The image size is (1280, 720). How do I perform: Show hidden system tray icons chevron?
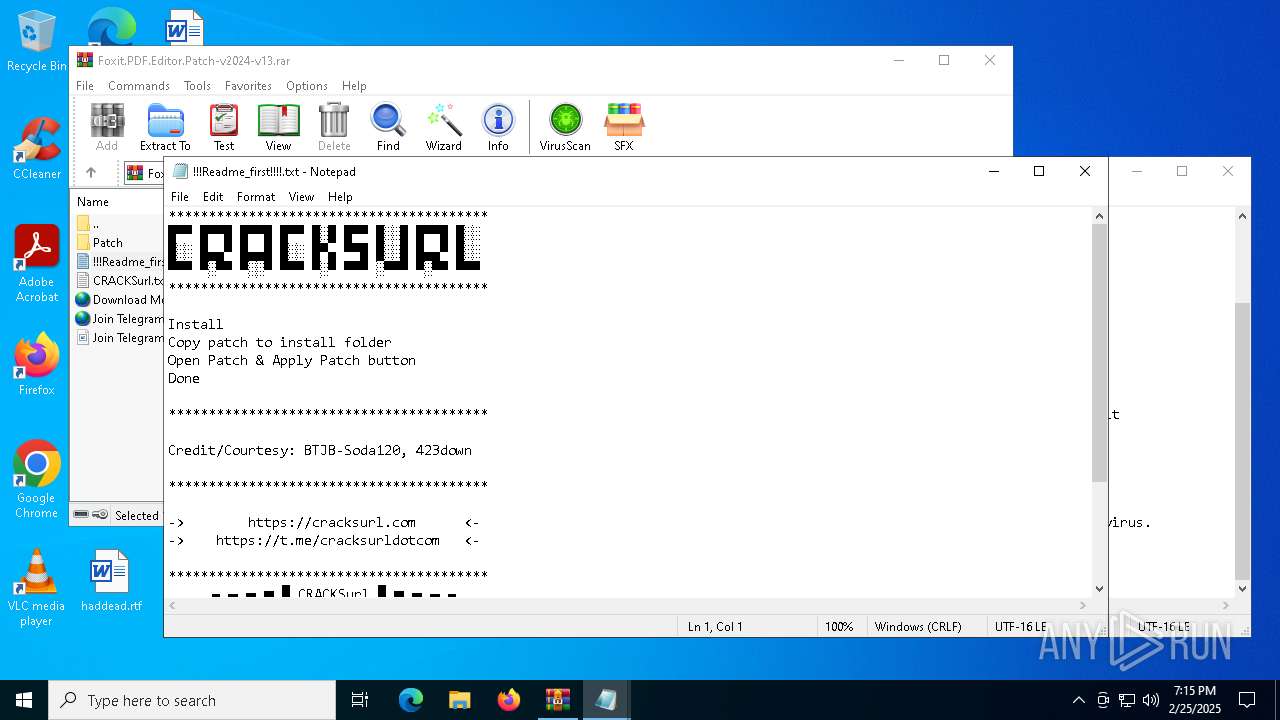point(1078,700)
